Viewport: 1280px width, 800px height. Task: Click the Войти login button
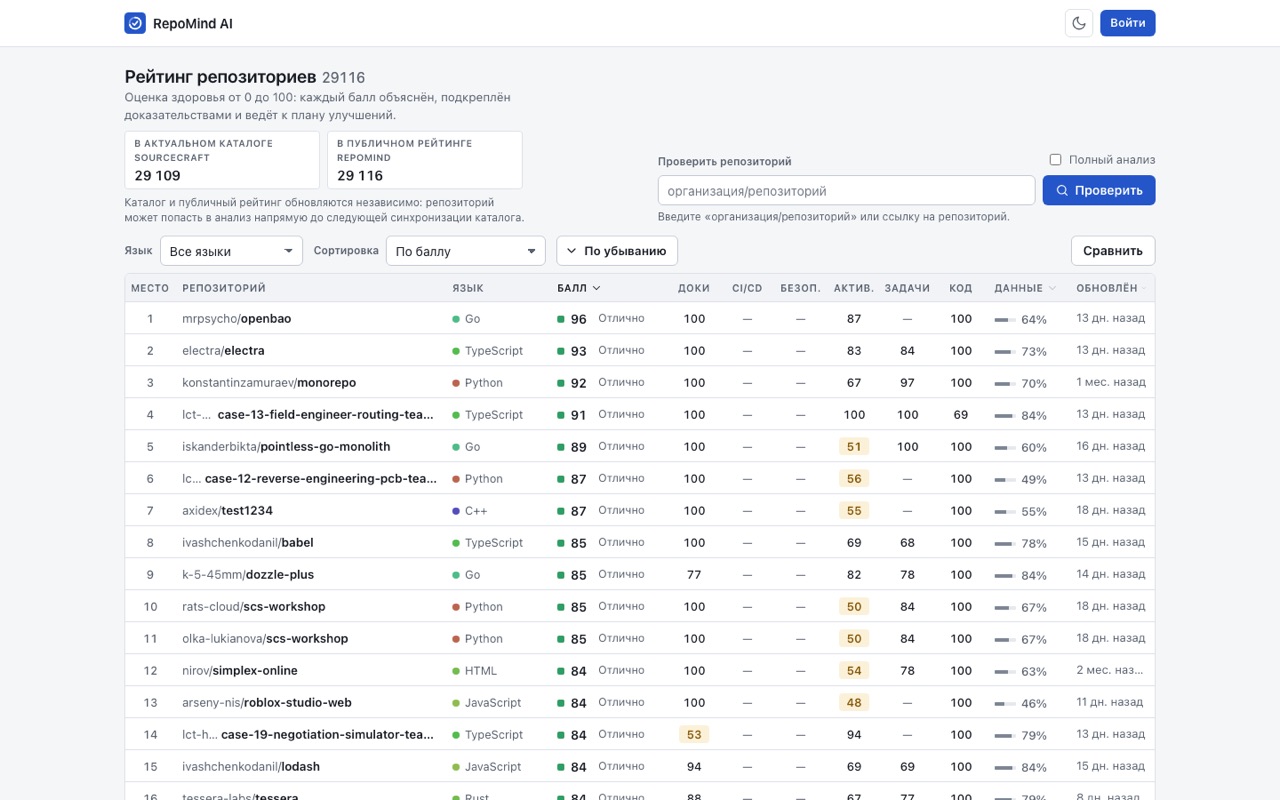click(1128, 23)
